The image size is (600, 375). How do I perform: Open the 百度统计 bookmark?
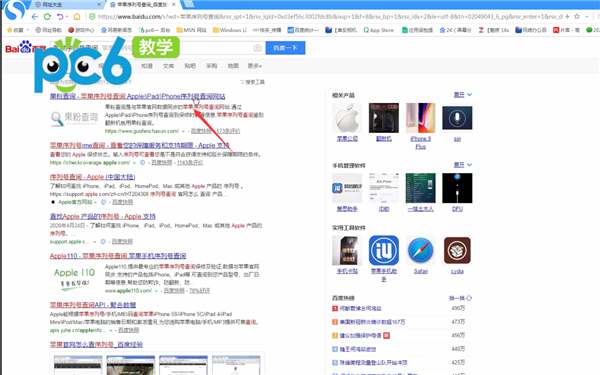(x=303, y=30)
